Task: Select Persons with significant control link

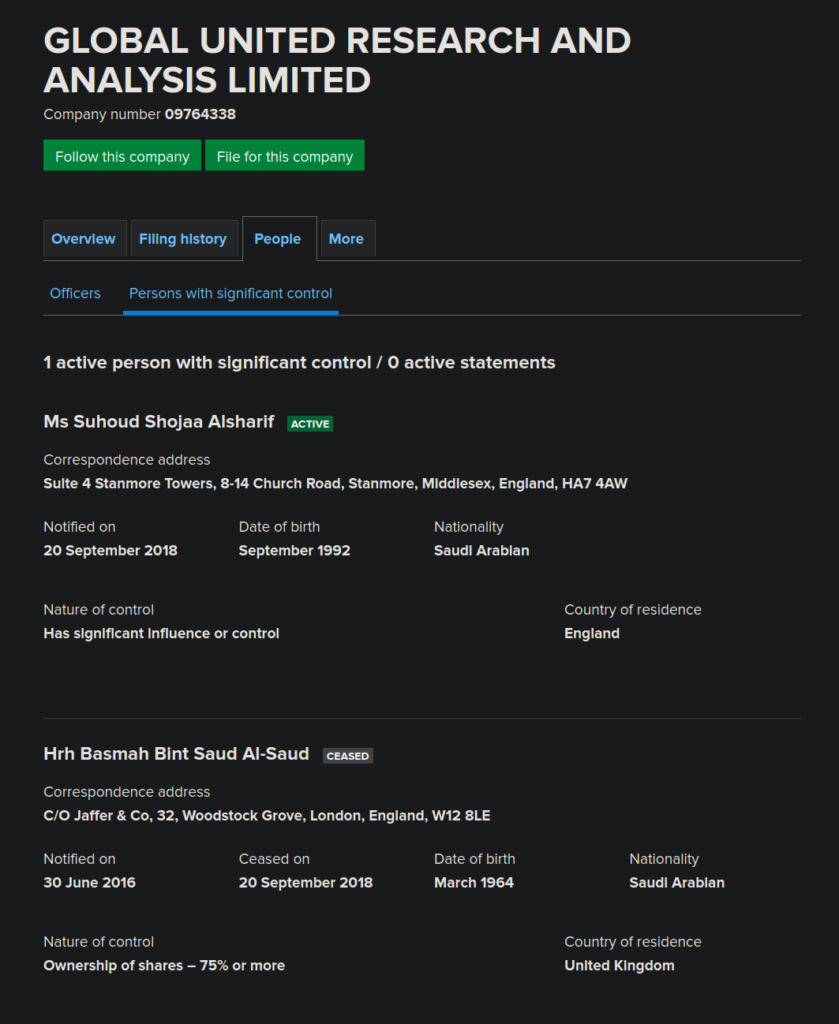Action: point(231,293)
